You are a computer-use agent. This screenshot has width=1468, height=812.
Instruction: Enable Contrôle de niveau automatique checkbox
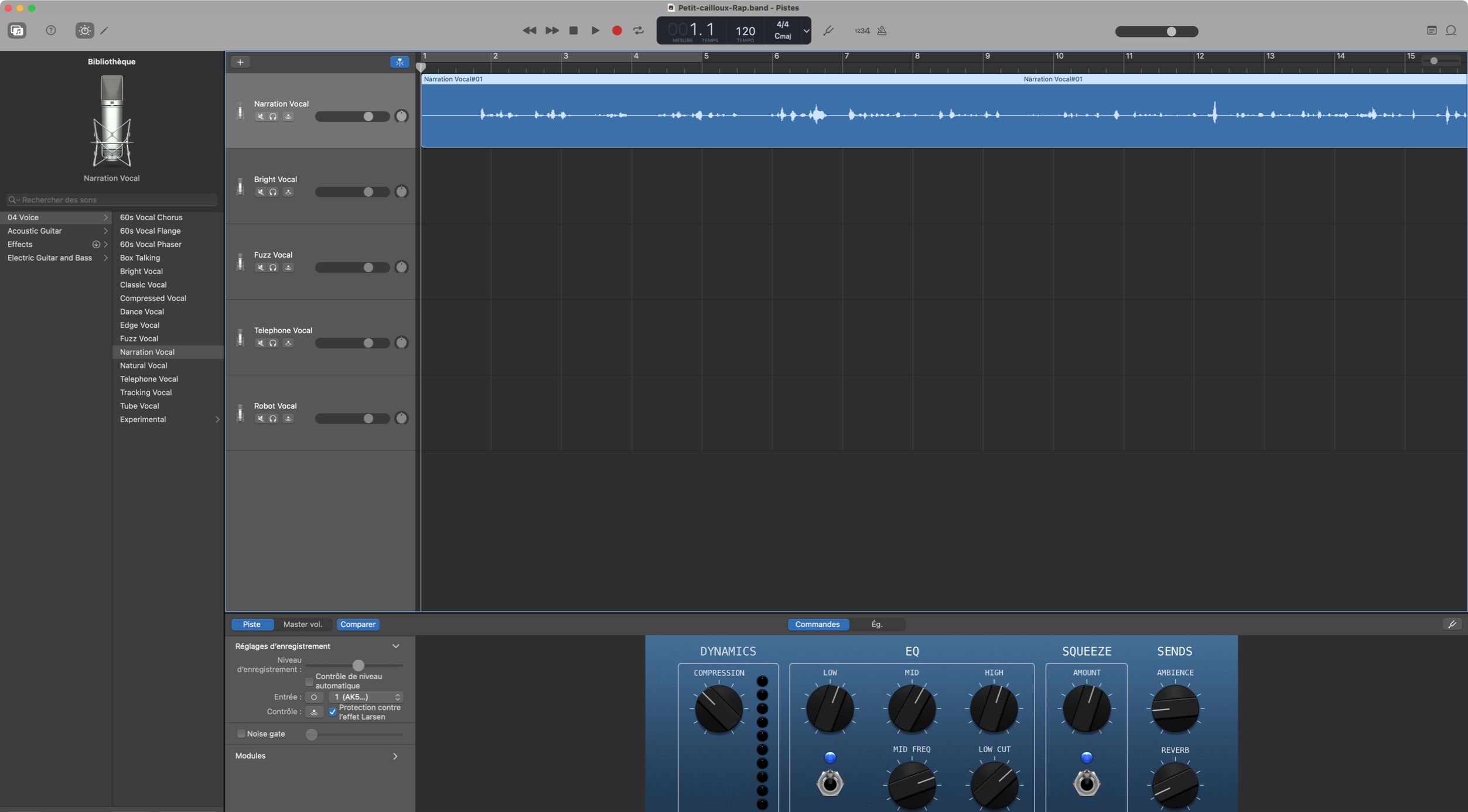tap(309, 681)
